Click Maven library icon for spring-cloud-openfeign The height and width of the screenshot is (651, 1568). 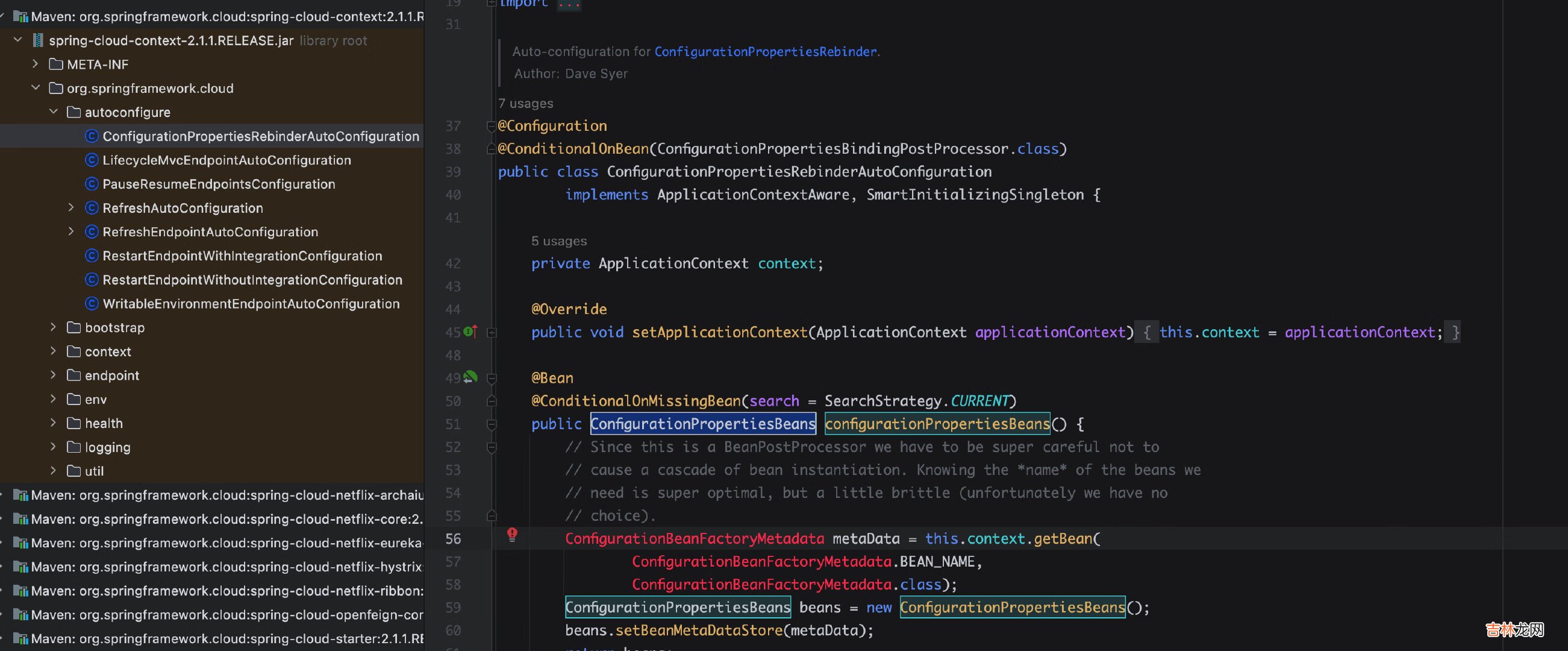point(20,614)
